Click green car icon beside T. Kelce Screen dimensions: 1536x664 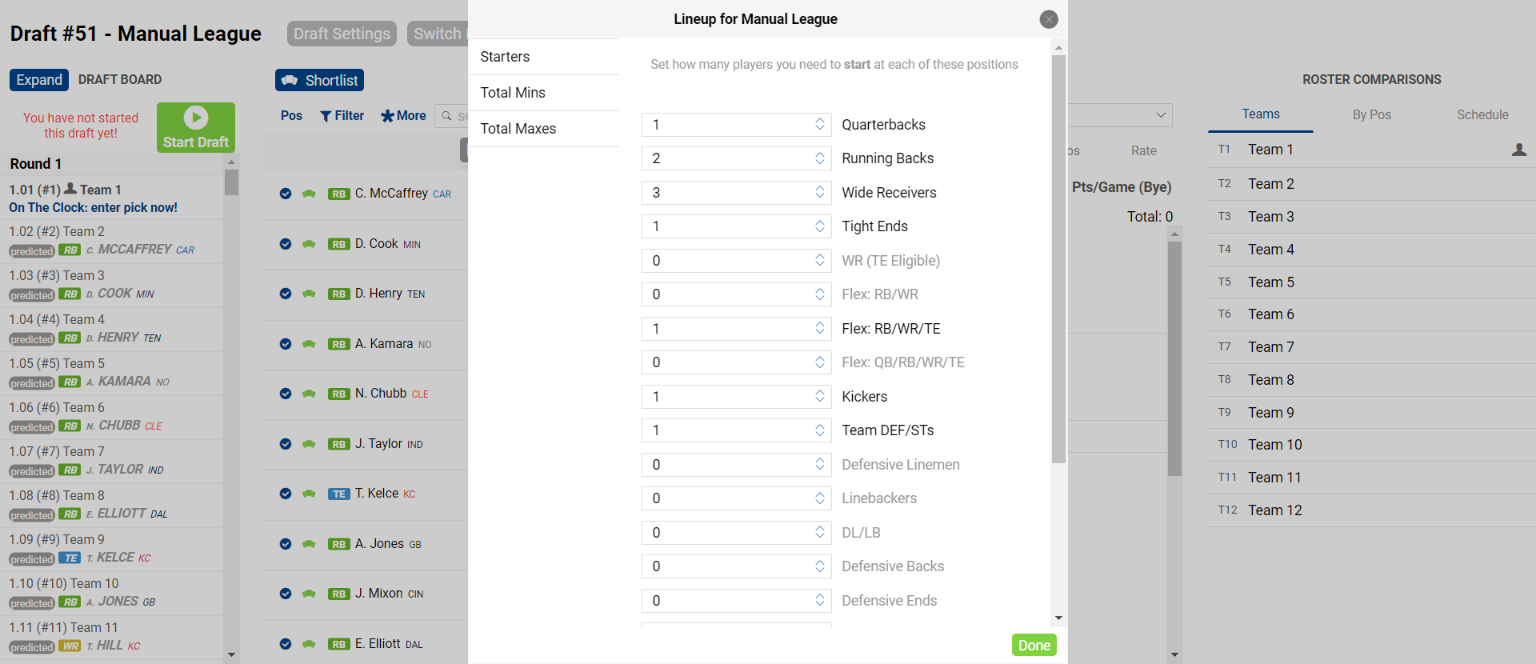pos(309,494)
